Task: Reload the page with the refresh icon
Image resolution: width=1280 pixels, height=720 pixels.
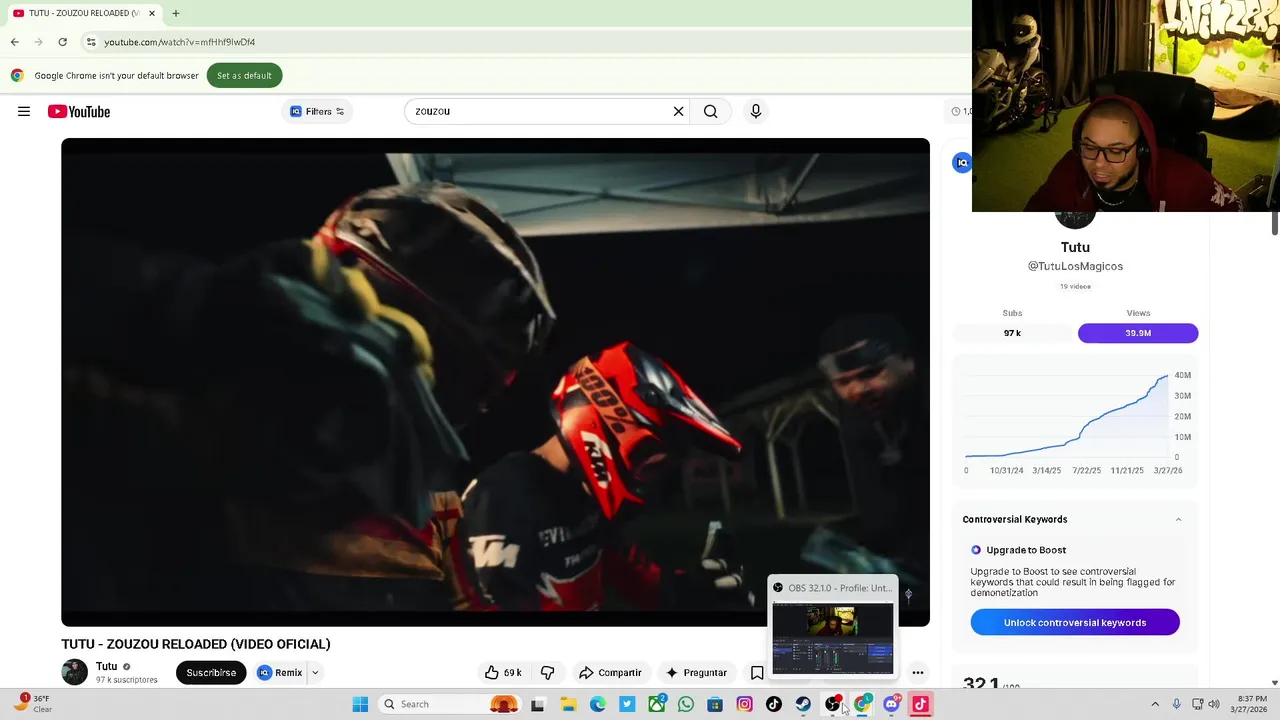Action: 62,42
